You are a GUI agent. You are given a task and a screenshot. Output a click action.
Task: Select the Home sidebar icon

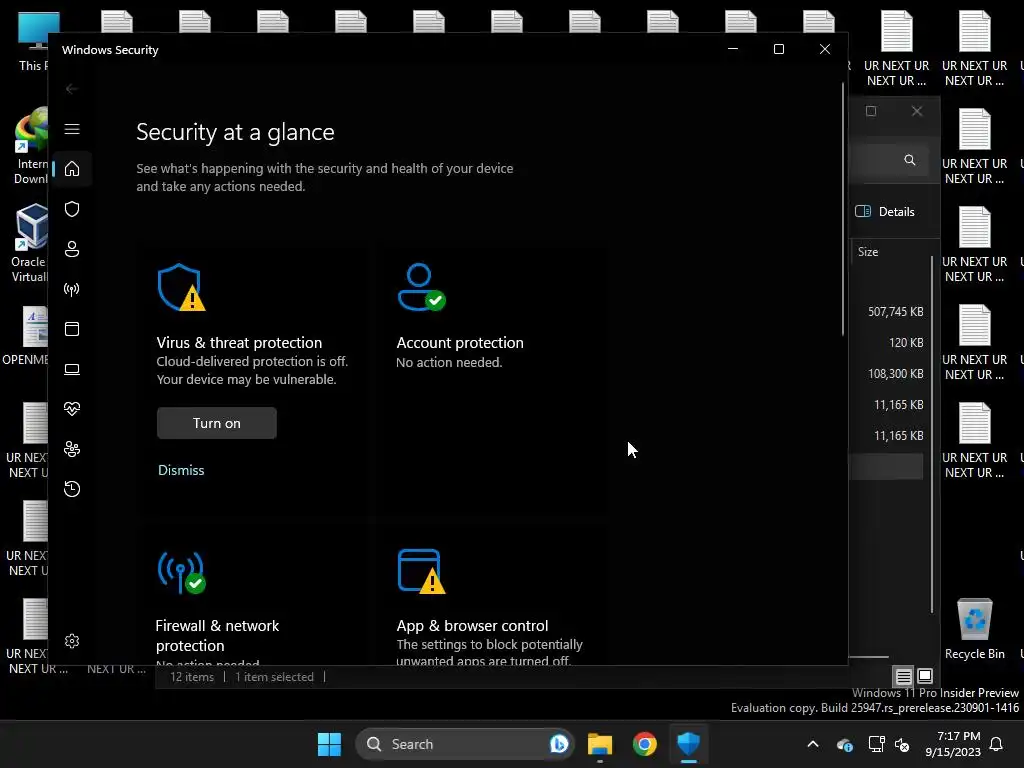72,169
